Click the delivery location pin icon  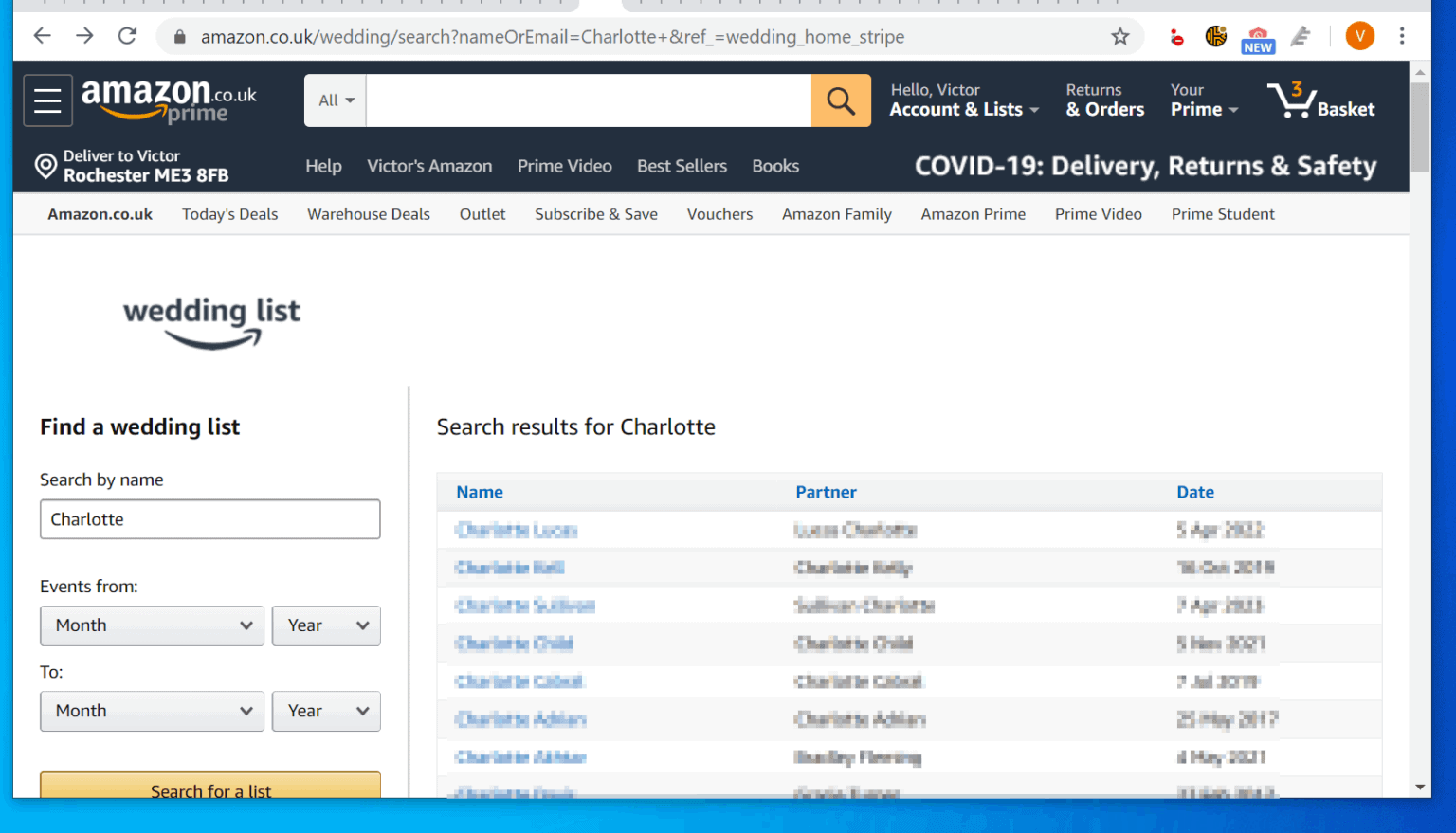point(45,166)
